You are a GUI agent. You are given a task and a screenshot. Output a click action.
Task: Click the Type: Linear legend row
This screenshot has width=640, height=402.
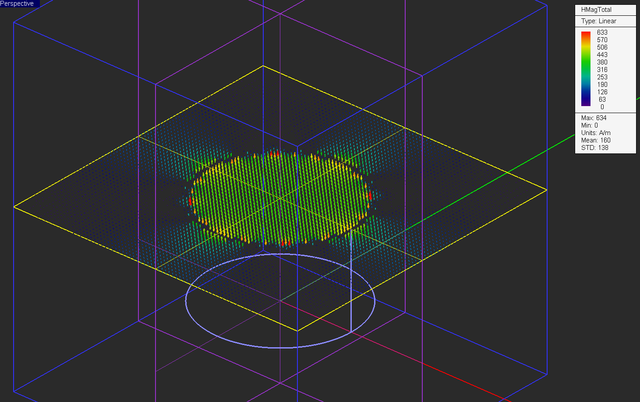pyautogui.click(x=599, y=21)
